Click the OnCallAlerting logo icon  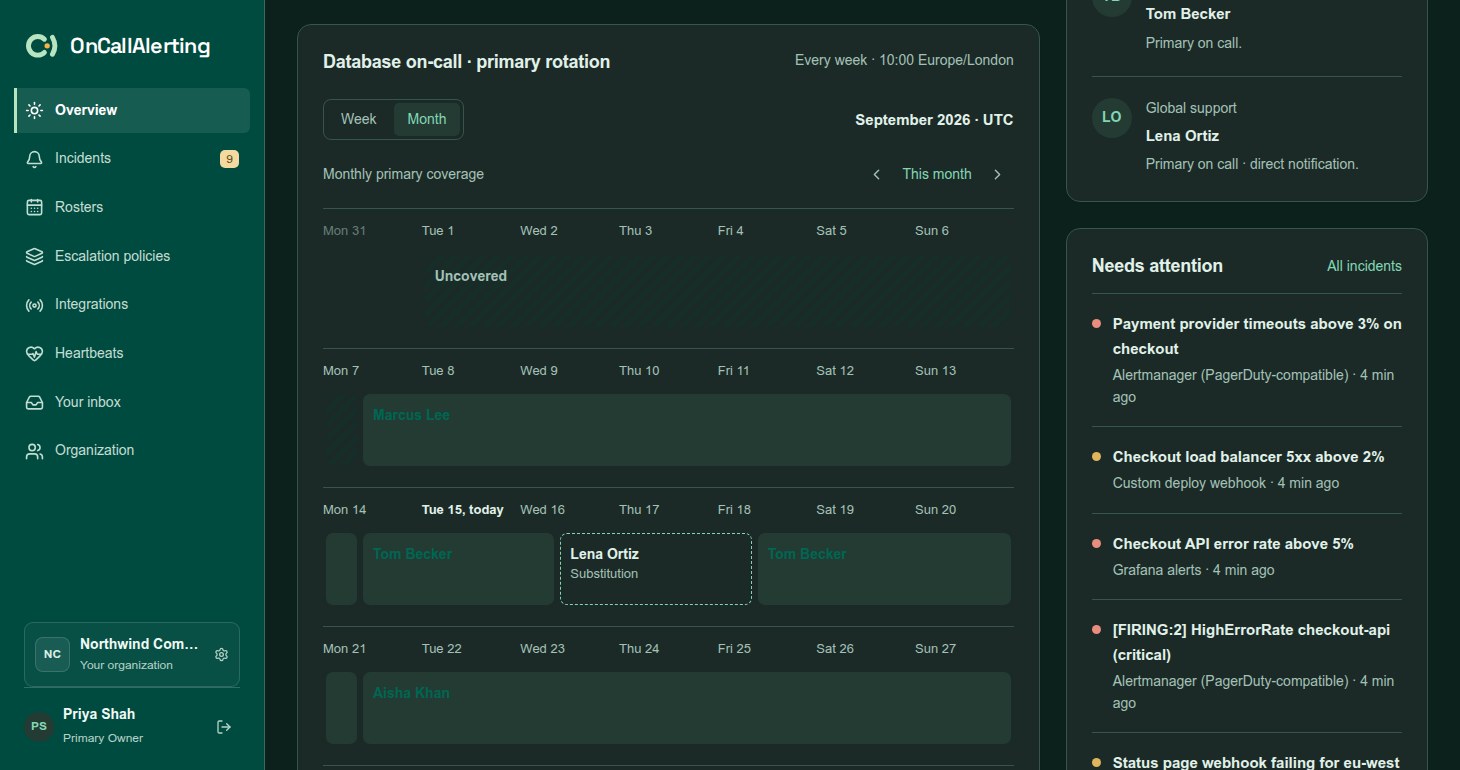pos(41,46)
